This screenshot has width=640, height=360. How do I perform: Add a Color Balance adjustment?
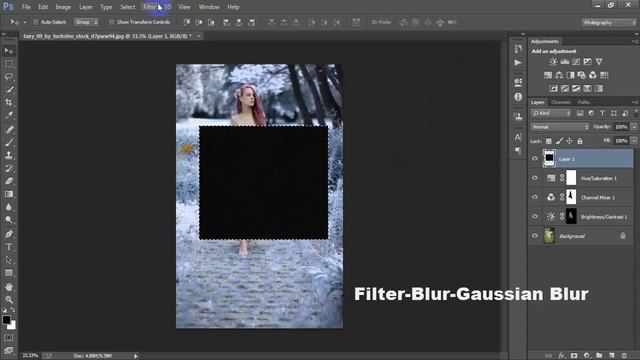point(559,75)
